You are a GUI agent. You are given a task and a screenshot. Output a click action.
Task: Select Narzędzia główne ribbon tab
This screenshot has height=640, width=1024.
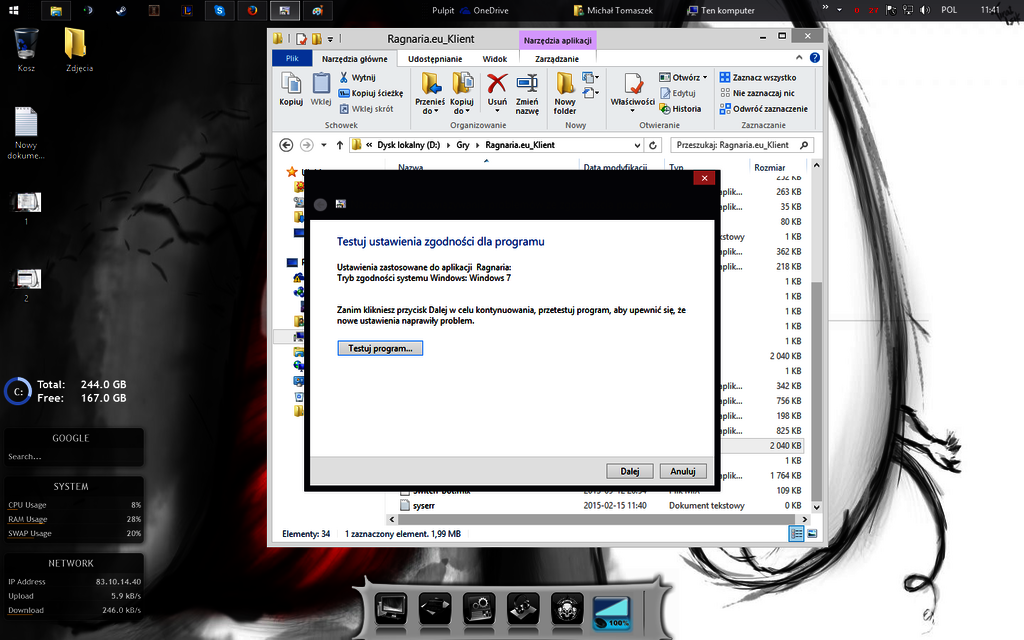pyautogui.click(x=355, y=59)
